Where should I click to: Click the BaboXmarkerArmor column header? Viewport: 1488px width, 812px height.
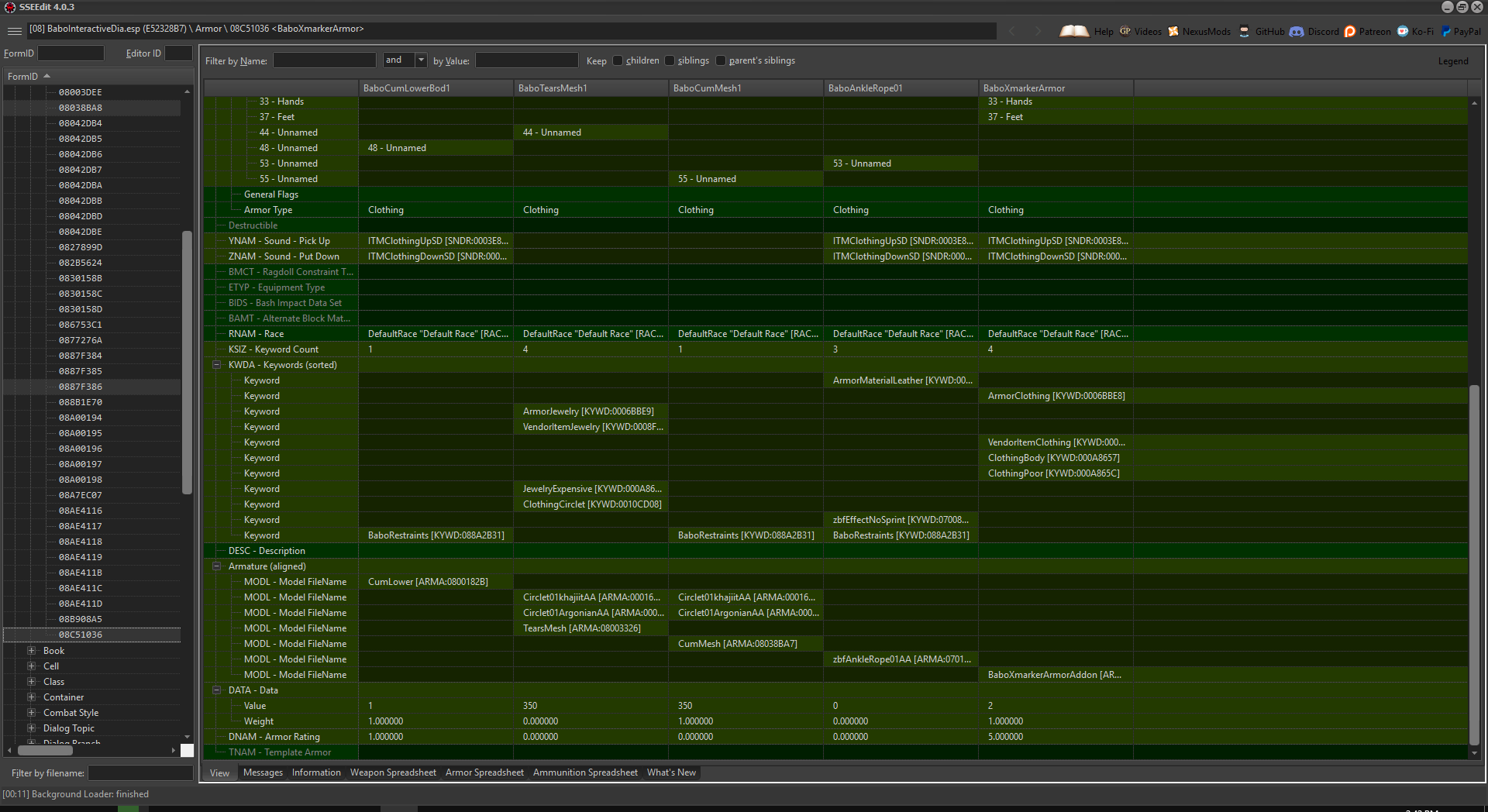1056,88
